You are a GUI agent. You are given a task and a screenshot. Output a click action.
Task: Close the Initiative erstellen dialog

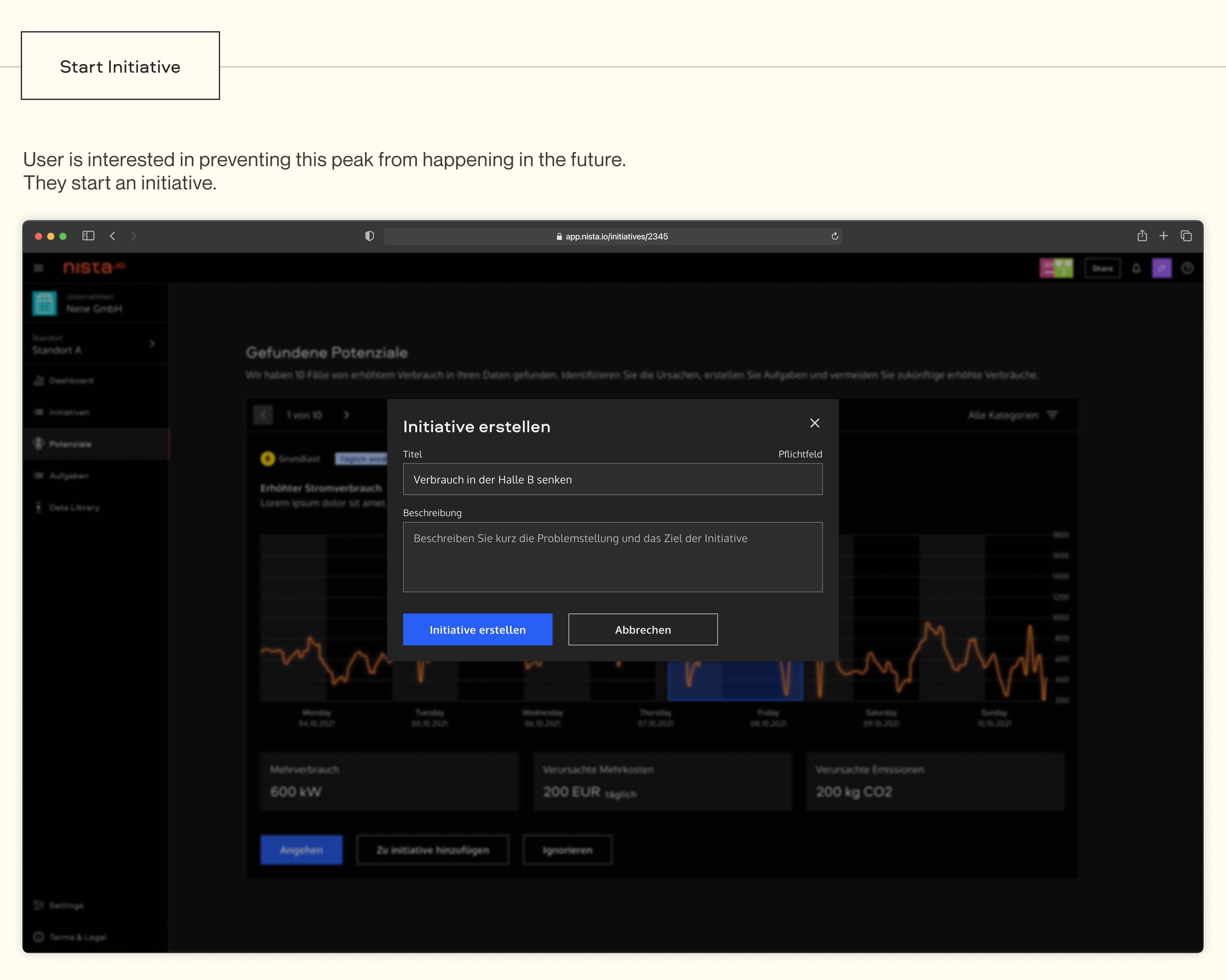[x=814, y=423]
